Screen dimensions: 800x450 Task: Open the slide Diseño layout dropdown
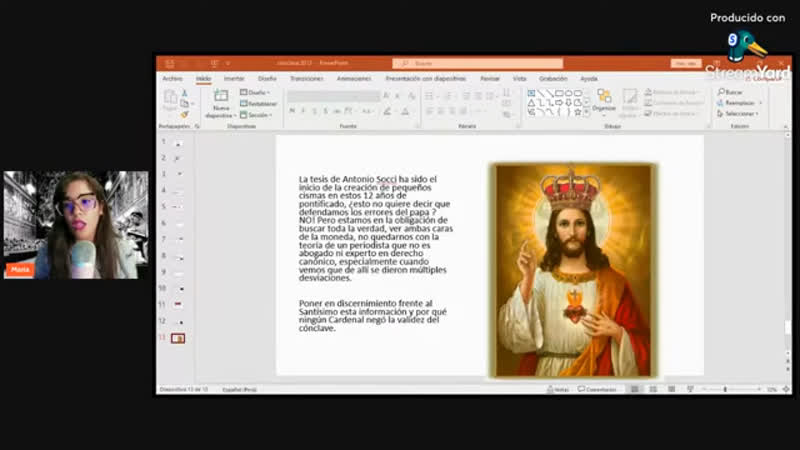tap(255, 92)
